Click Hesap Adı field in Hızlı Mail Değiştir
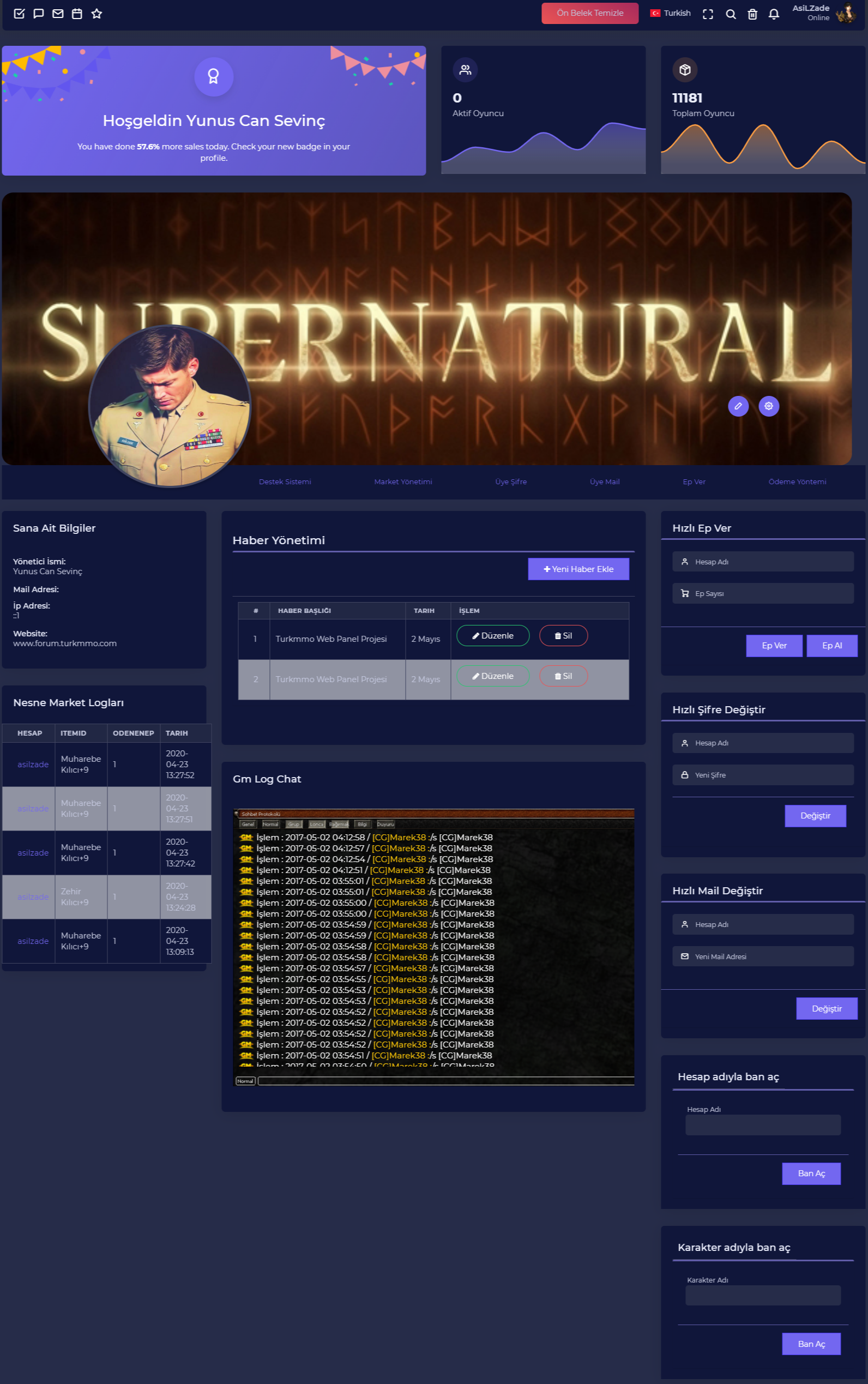868x1384 pixels. coord(763,924)
